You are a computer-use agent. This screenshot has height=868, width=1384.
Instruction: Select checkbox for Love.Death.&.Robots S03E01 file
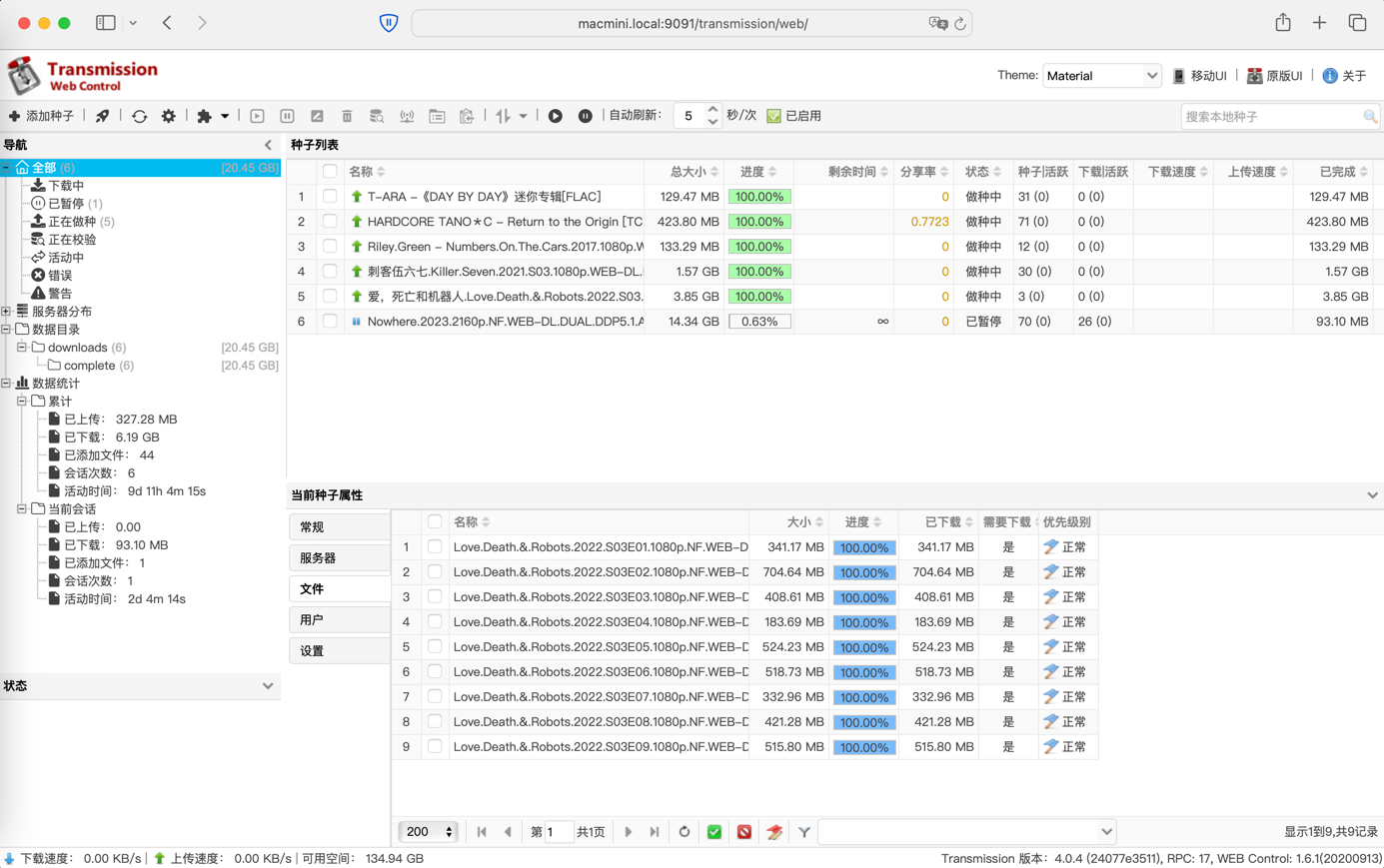[435, 547]
